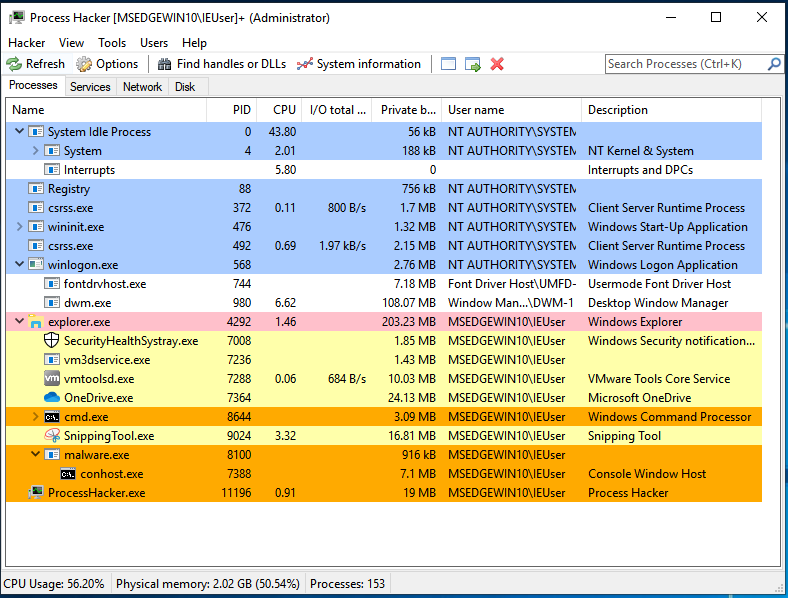This screenshot has height=598, width=788.
Task: Click Find handles or DLLs binoculars icon
Action: pos(164,64)
